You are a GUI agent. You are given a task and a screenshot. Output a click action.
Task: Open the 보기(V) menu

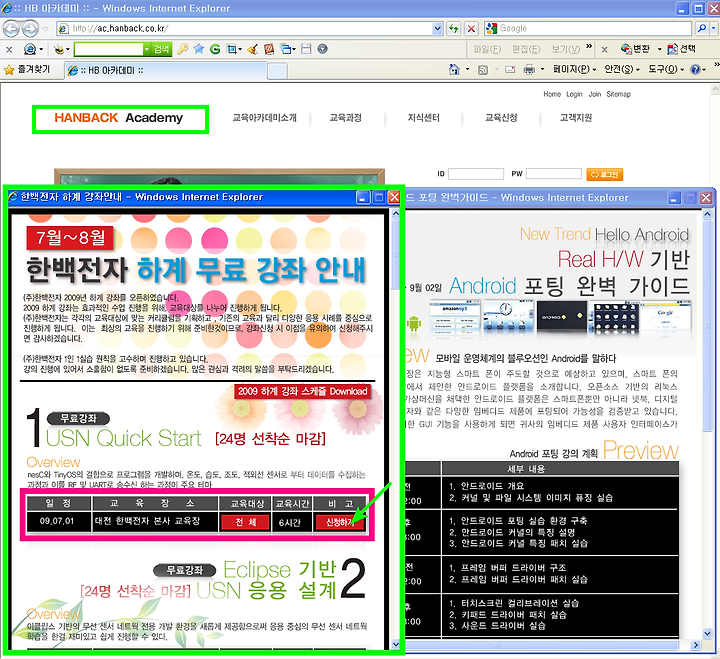coord(566,49)
